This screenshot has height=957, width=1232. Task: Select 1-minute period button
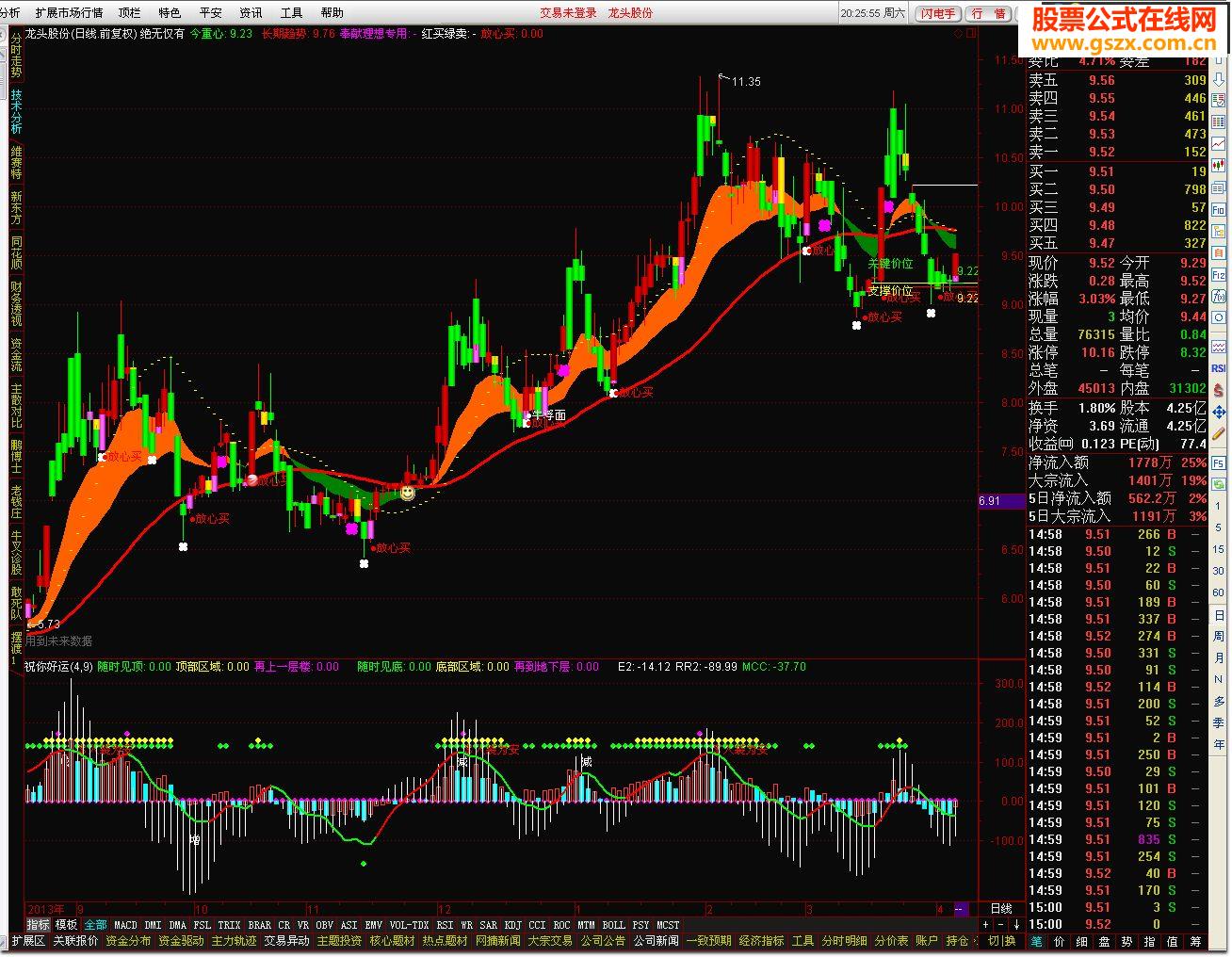(x=1219, y=506)
